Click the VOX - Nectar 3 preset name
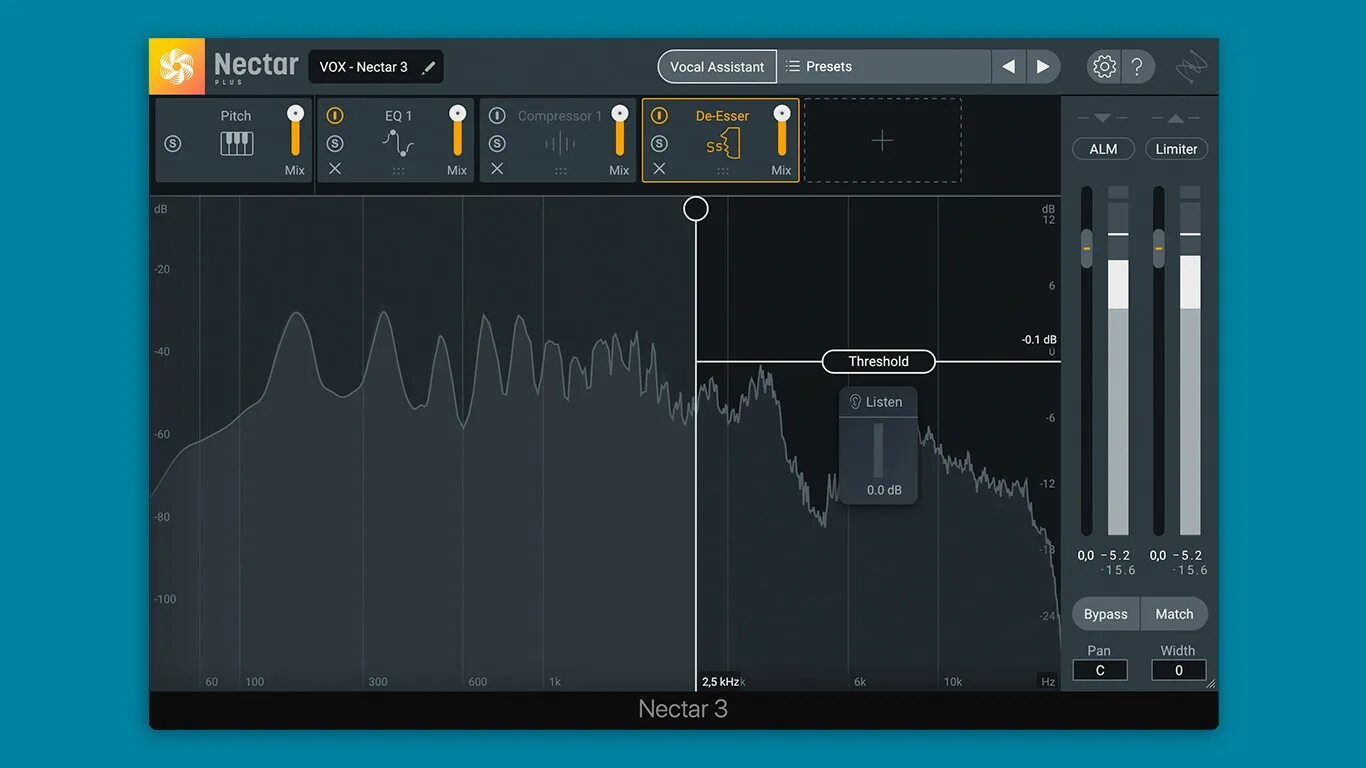 [x=364, y=67]
